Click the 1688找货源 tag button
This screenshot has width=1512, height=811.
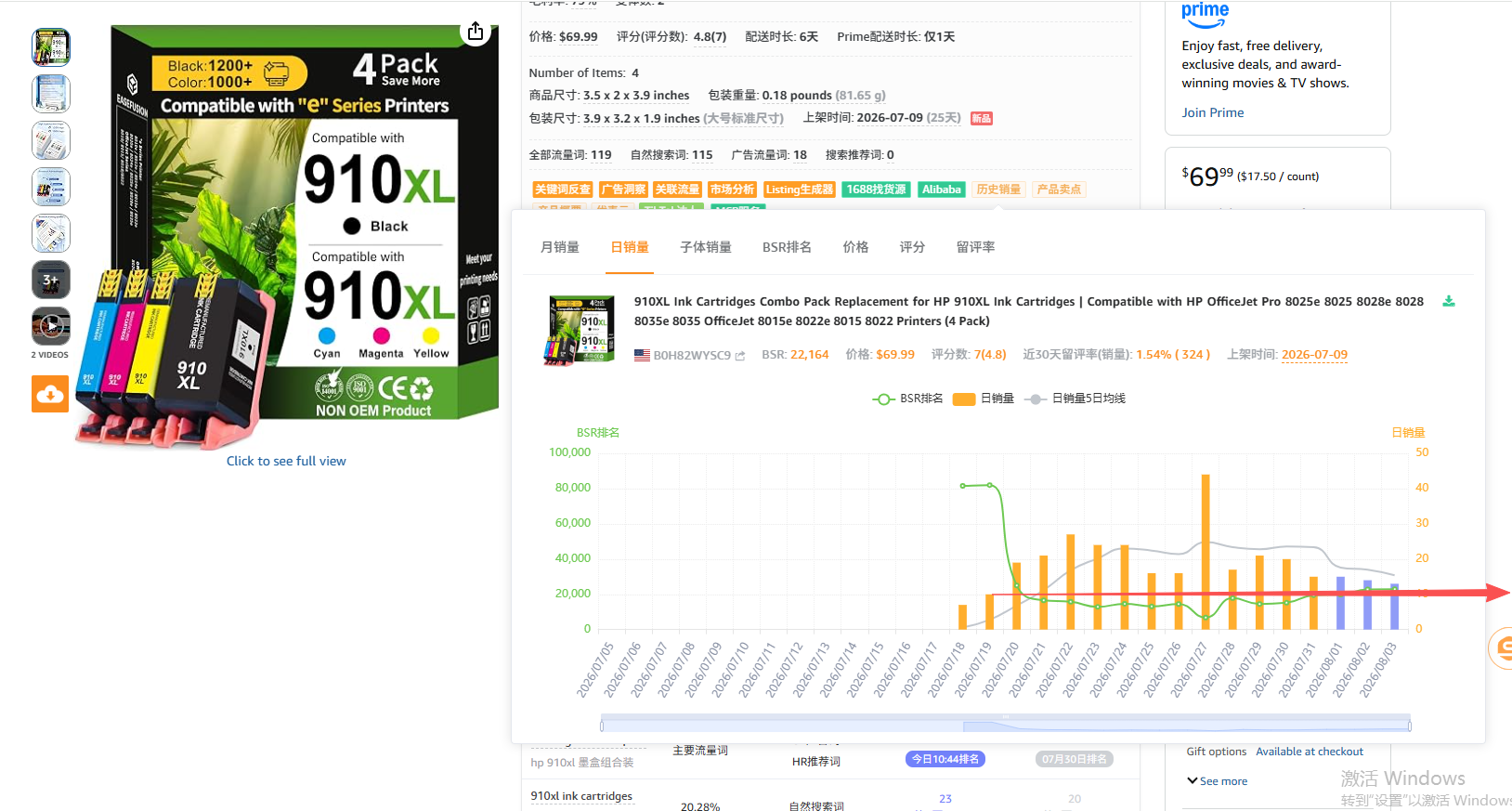(x=876, y=190)
